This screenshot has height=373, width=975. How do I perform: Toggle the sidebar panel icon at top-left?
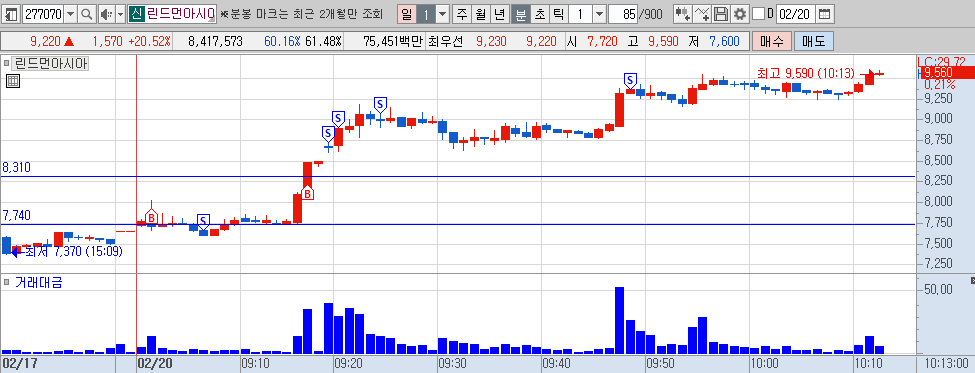(x=11, y=13)
